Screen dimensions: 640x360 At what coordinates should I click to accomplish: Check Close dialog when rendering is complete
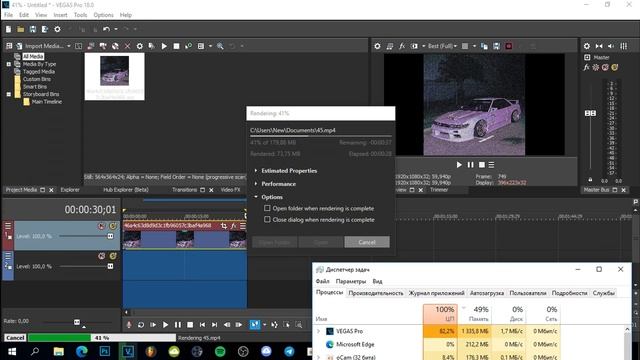click(267, 220)
